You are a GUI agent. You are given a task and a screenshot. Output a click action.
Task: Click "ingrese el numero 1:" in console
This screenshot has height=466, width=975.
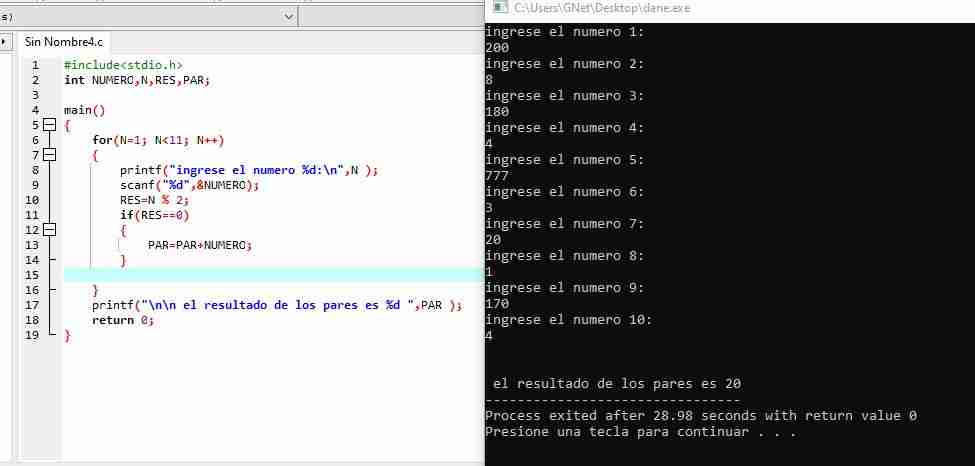pos(565,32)
